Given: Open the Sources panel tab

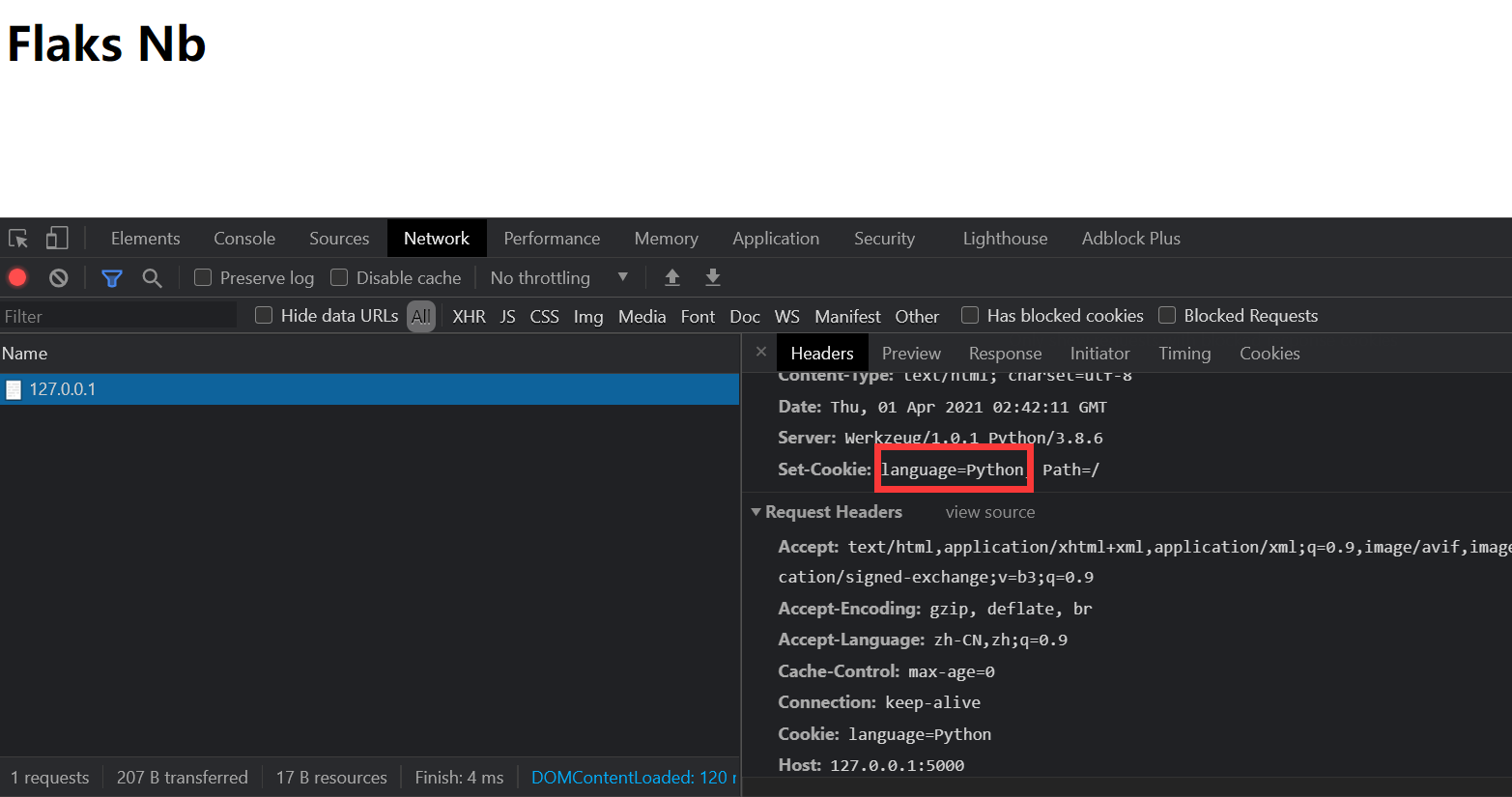Looking at the screenshot, I should point(339,239).
